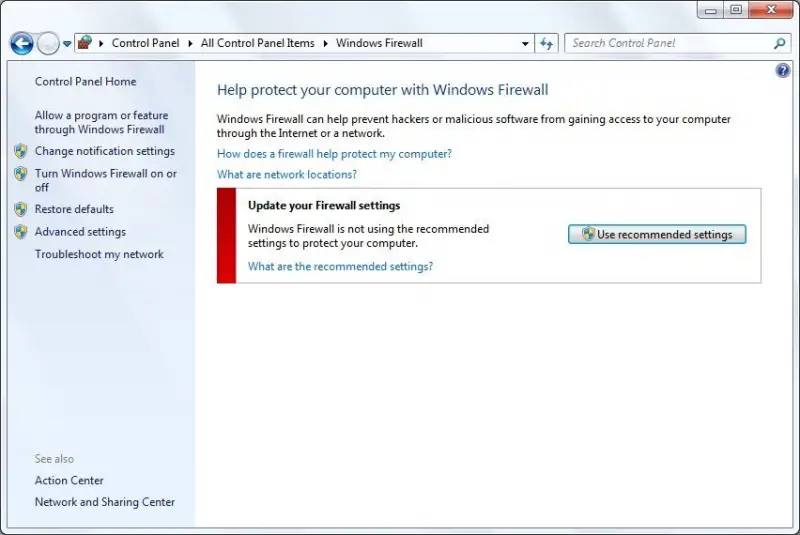Open Change notification settings
The width and height of the screenshot is (800, 535).
[105, 151]
